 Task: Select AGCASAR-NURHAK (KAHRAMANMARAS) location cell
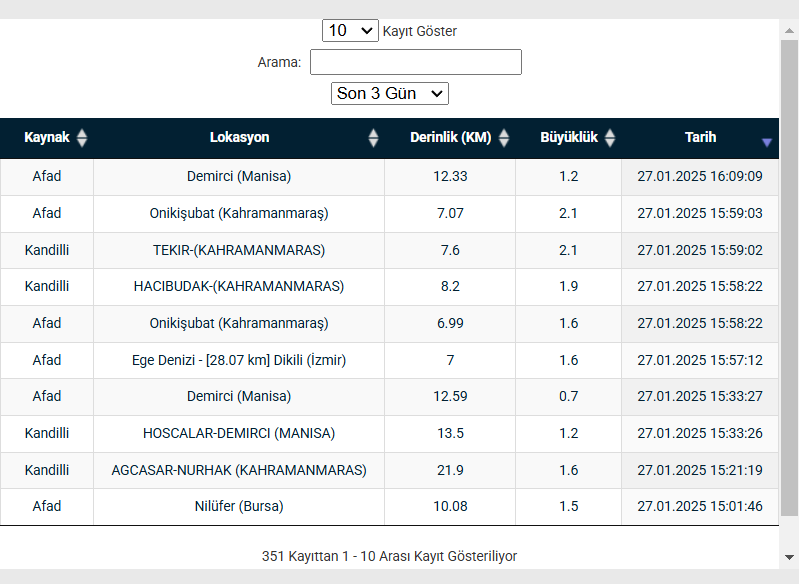[x=239, y=470]
